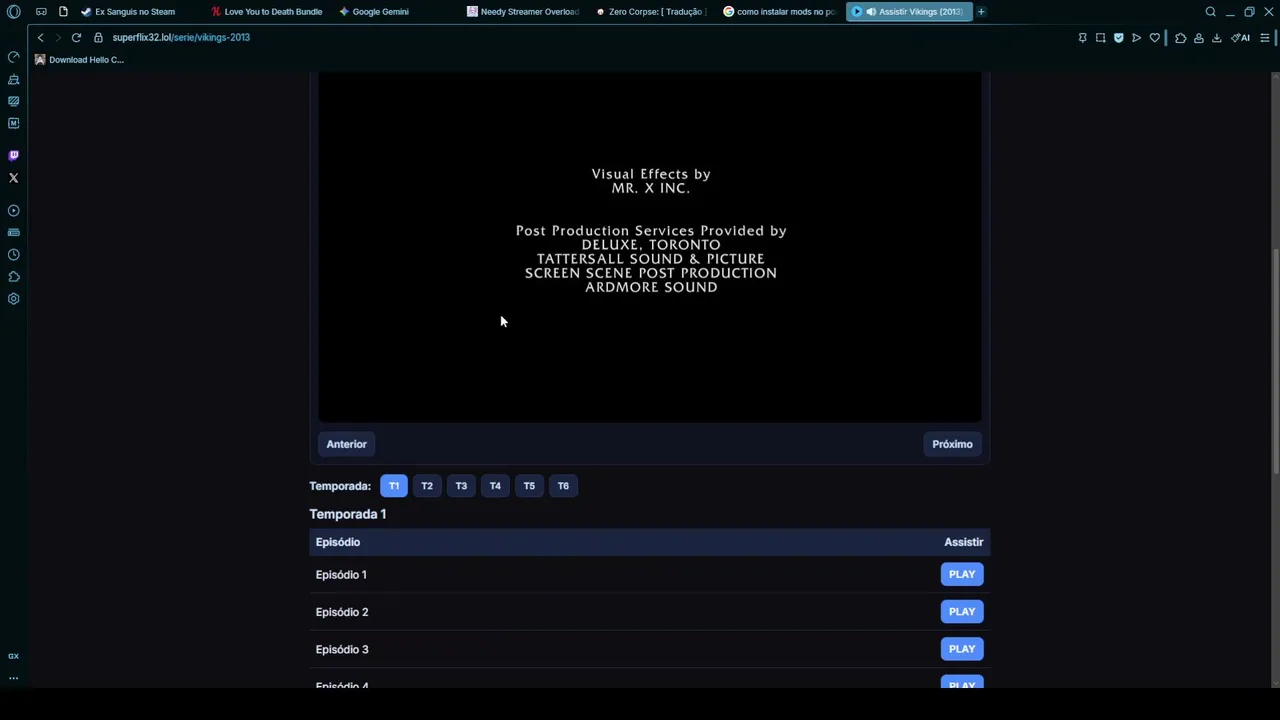Bookmark this page with the heart icon
Viewport: 1280px width, 720px height.
point(1154,38)
